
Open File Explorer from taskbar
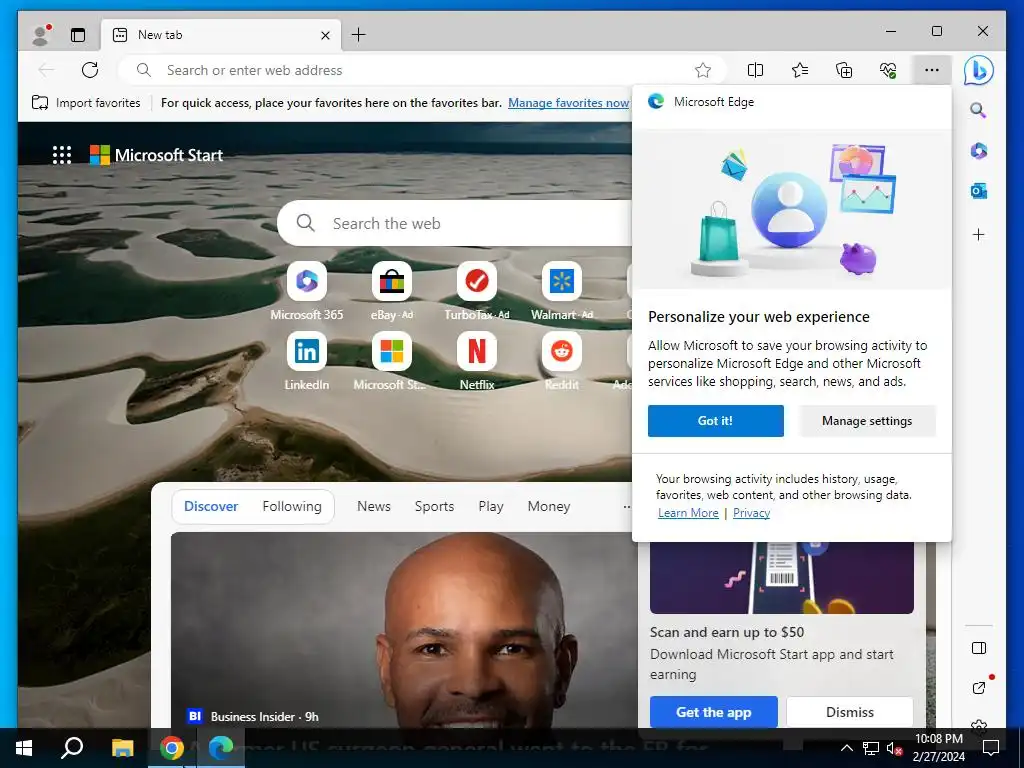tap(122, 748)
